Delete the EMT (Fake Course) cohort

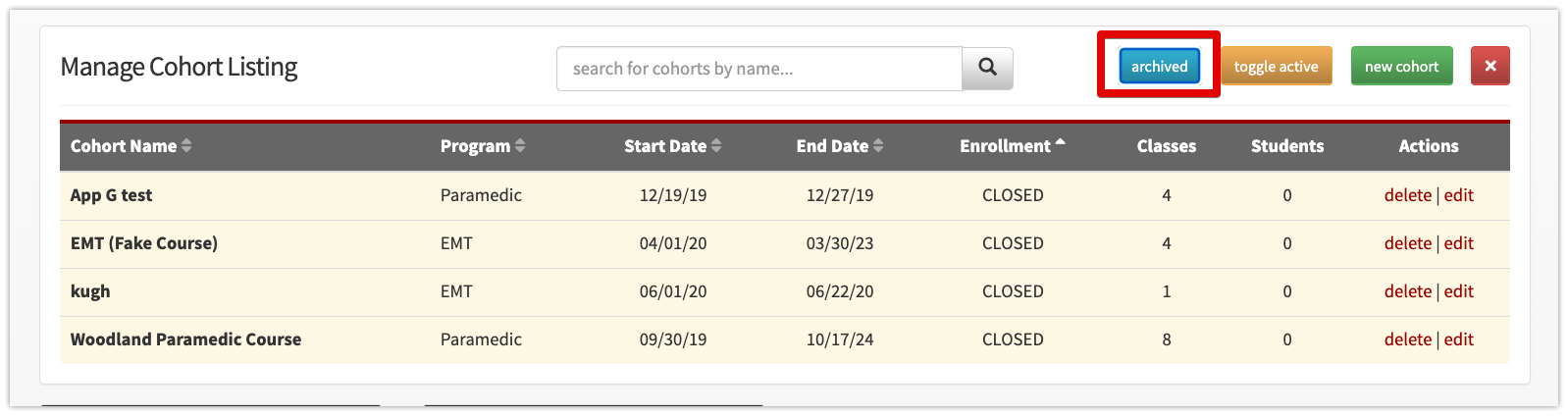tap(1408, 243)
